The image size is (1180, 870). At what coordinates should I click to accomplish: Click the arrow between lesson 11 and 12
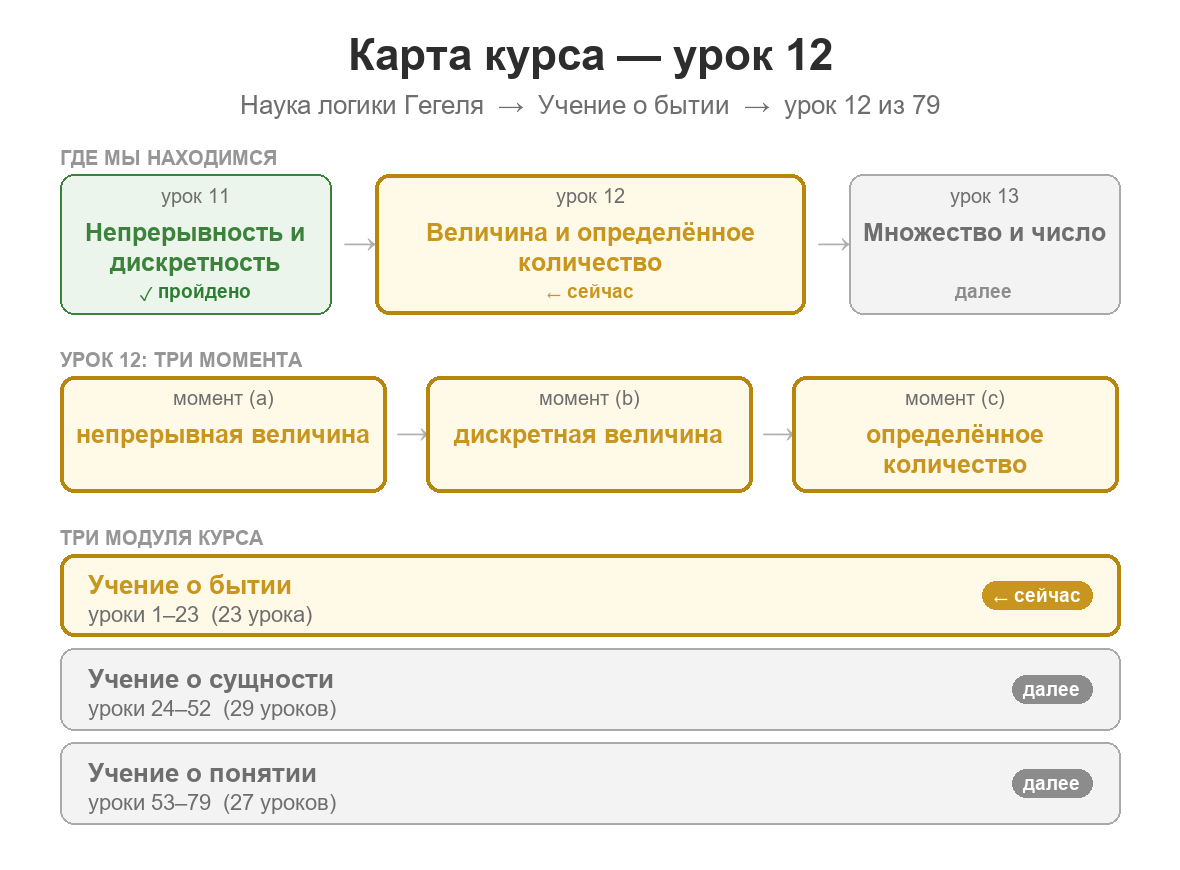click(x=360, y=244)
